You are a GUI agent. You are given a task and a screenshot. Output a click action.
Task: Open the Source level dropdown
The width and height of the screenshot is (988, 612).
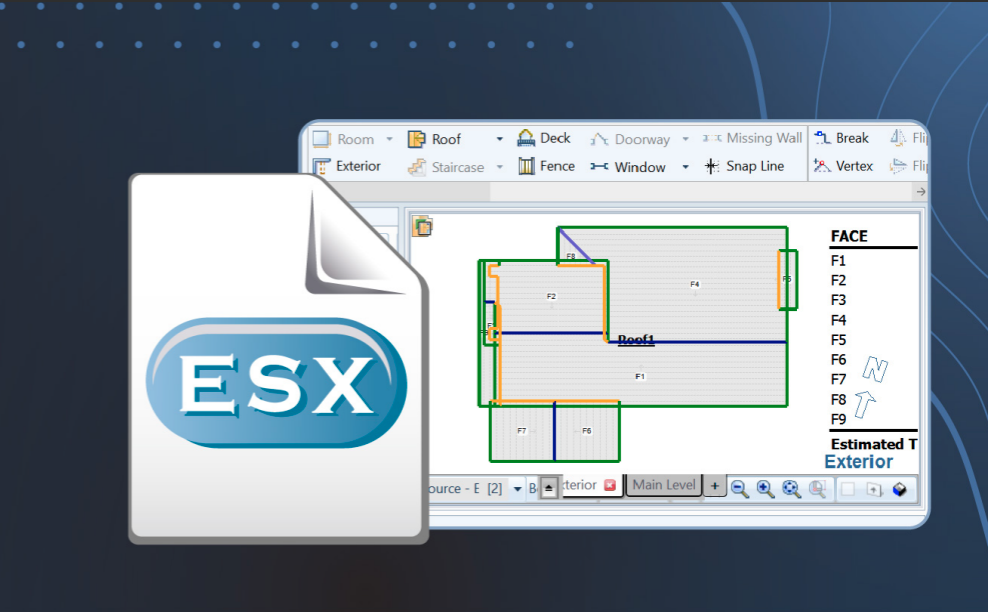pos(517,488)
